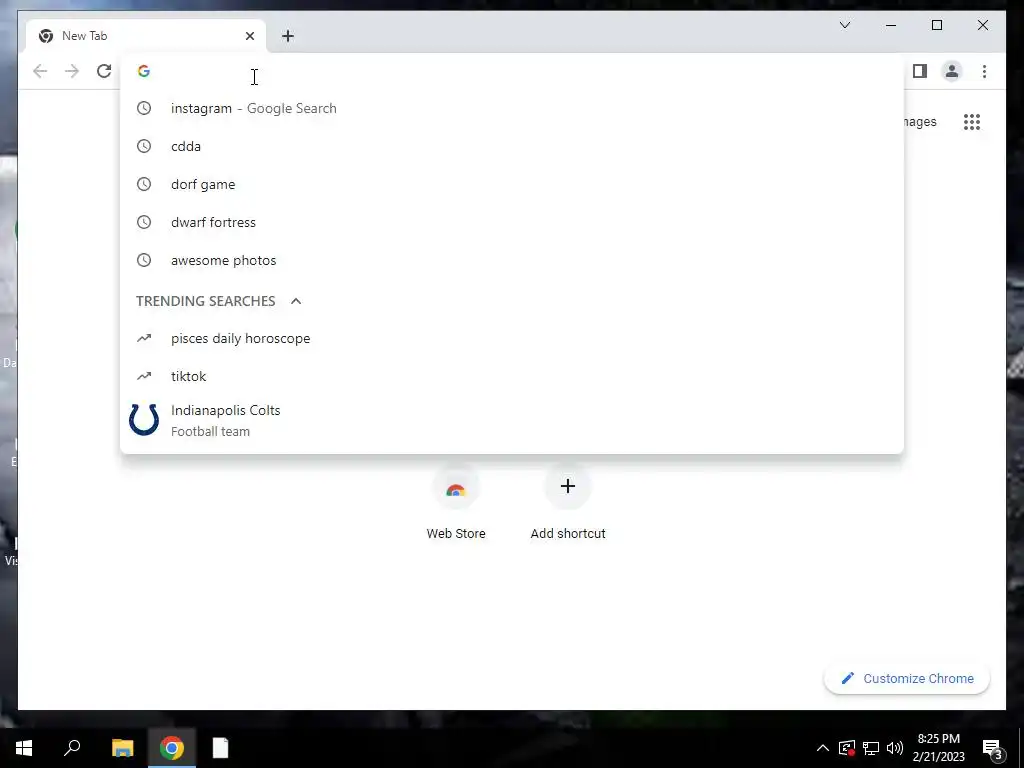Click the Indianapolis Colts horseshoe logo

tap(144, 419)
